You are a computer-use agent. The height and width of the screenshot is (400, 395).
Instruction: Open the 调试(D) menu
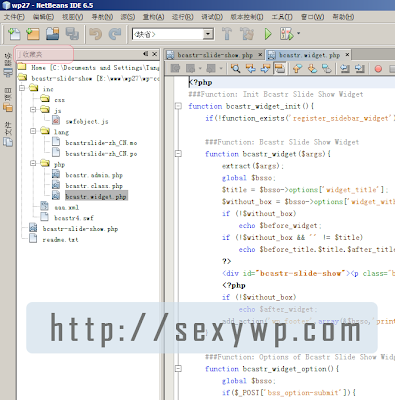212,17
